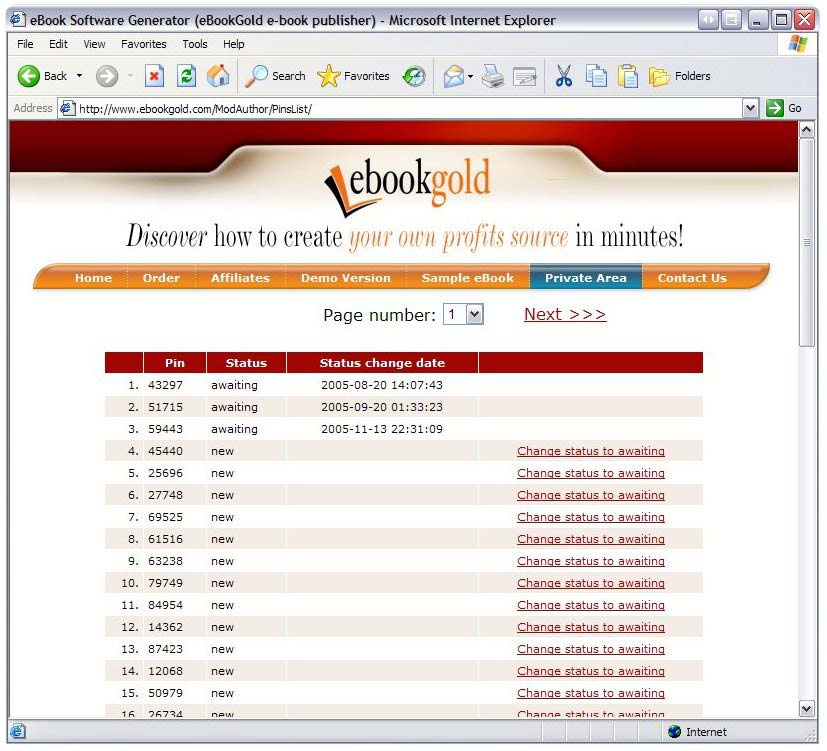Screen dimensions: 827x751
Task: Open the Contact Us nav tab
Action: [692, 278]
